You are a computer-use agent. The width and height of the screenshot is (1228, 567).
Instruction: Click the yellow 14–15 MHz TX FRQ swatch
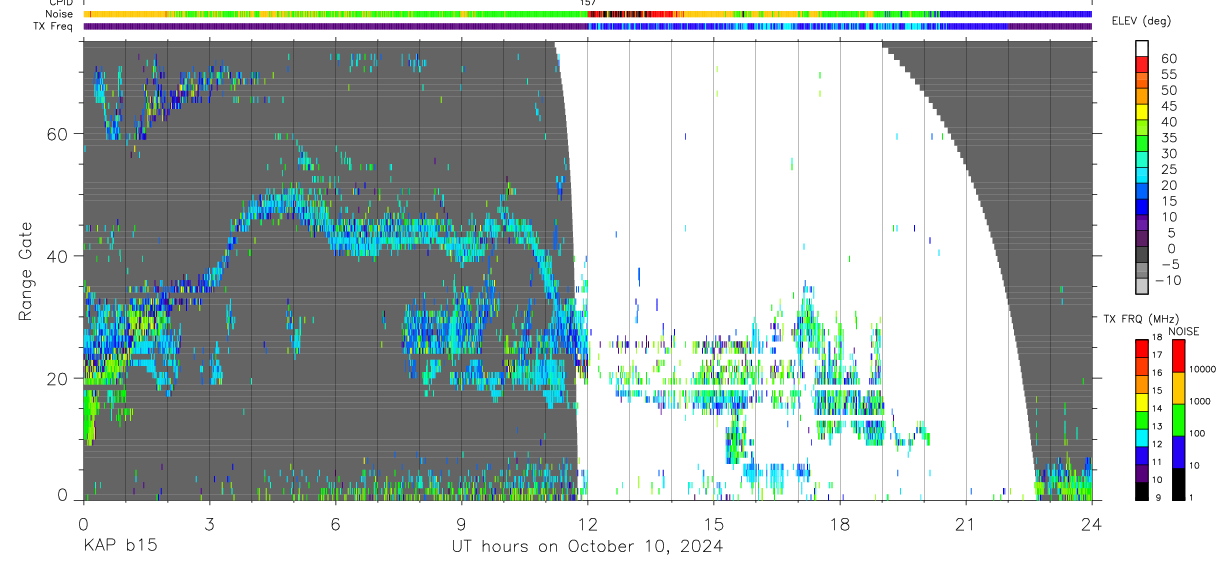(x=1142, y=402)
